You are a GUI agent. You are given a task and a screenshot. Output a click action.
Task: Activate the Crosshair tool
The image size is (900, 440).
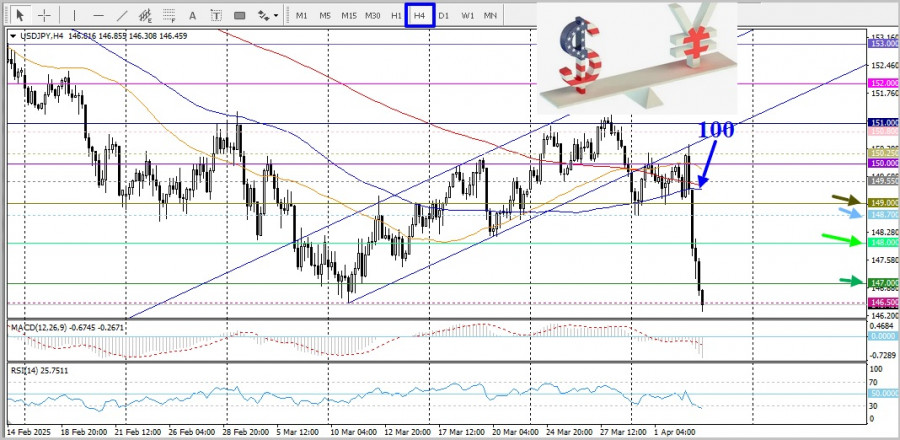tap(45, 15)
